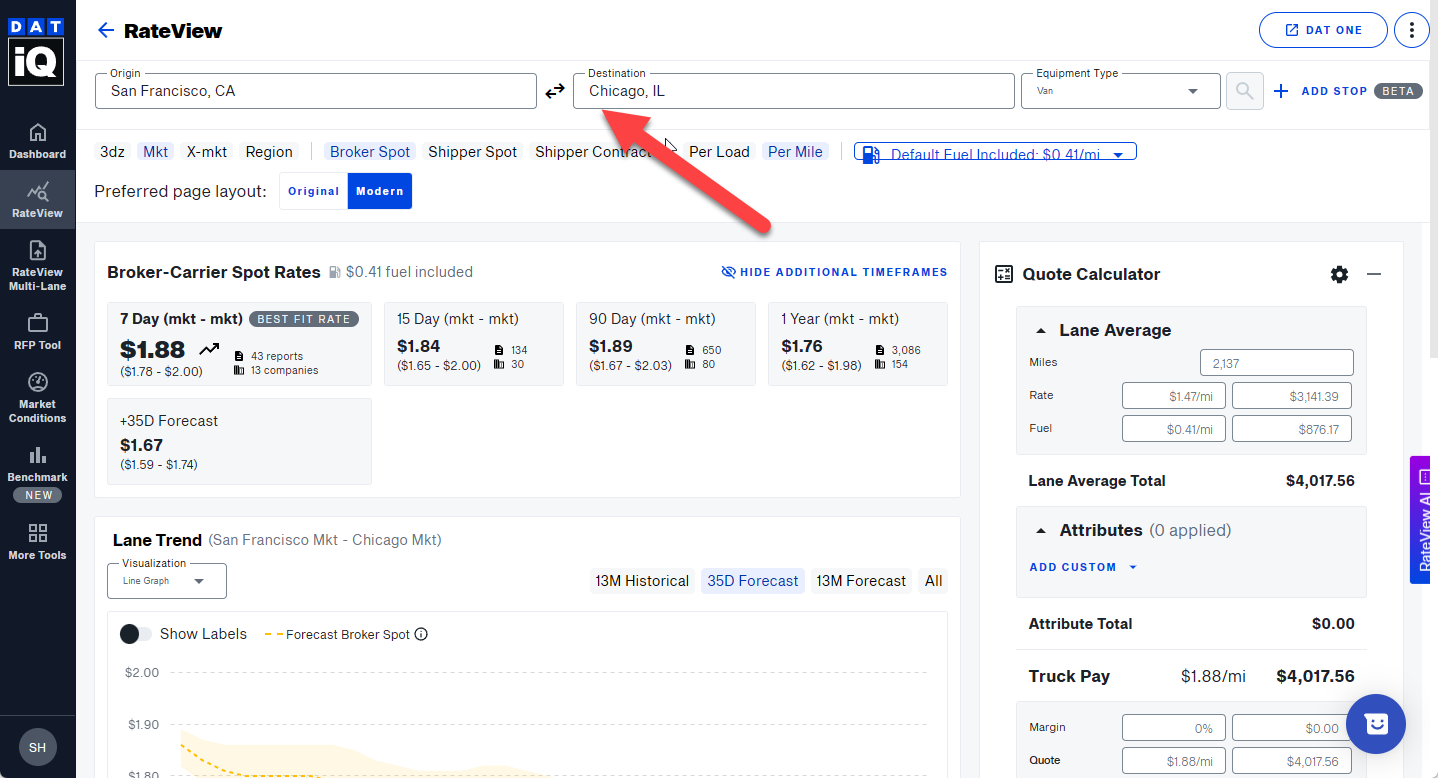Image resolution: width=1438 pixels, height=778 pixels.
Task: Switch page layout to Original
Action: (x=314, y=191)
